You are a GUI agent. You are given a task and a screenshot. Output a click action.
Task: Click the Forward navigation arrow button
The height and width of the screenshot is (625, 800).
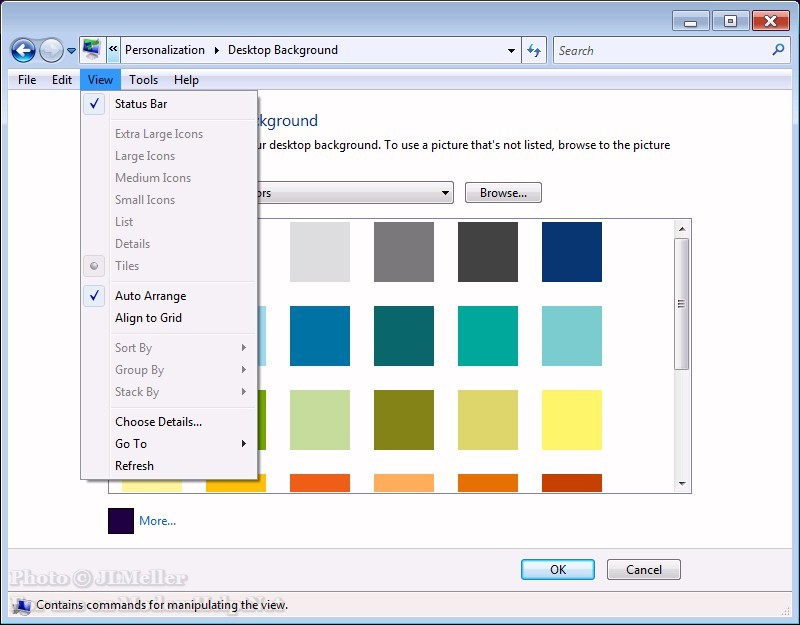click(51, 50)
